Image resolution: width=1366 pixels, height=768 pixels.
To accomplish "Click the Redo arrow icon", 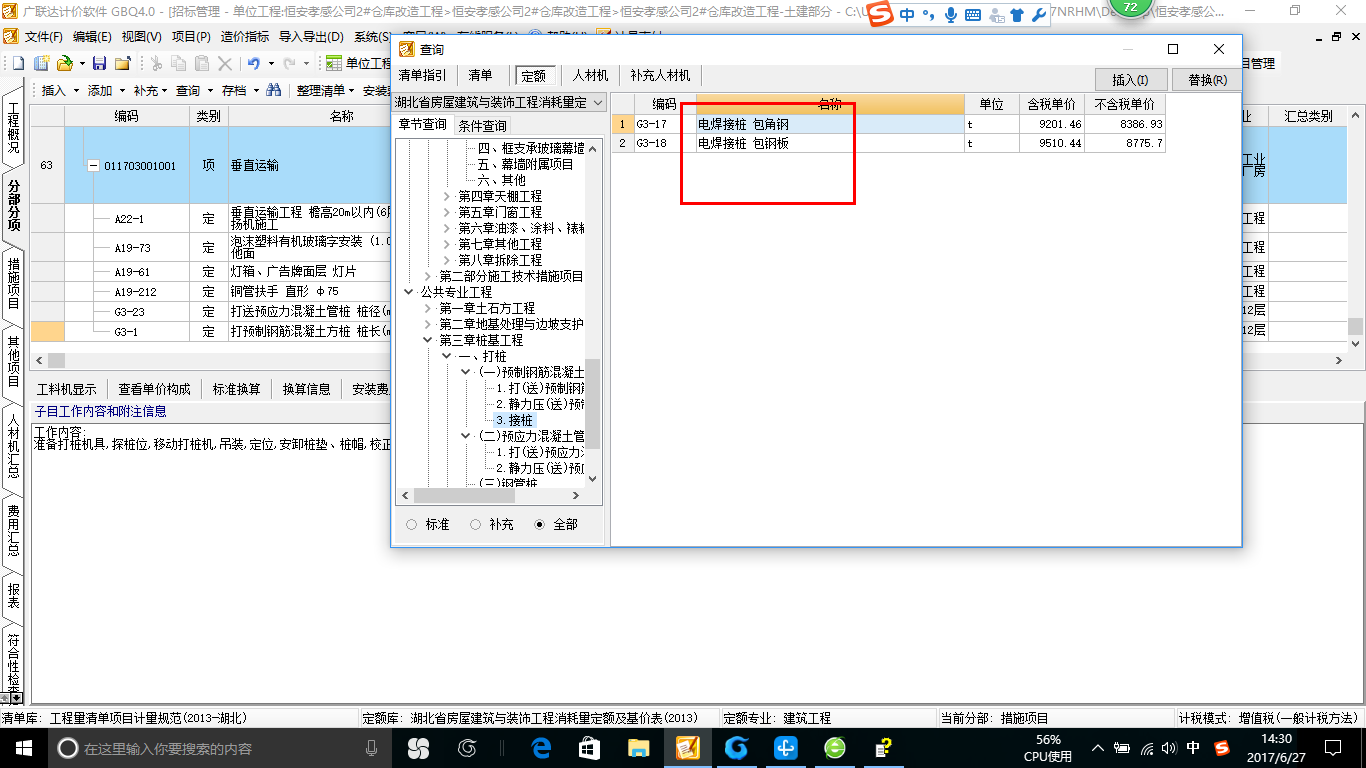I will pos(290,63).
